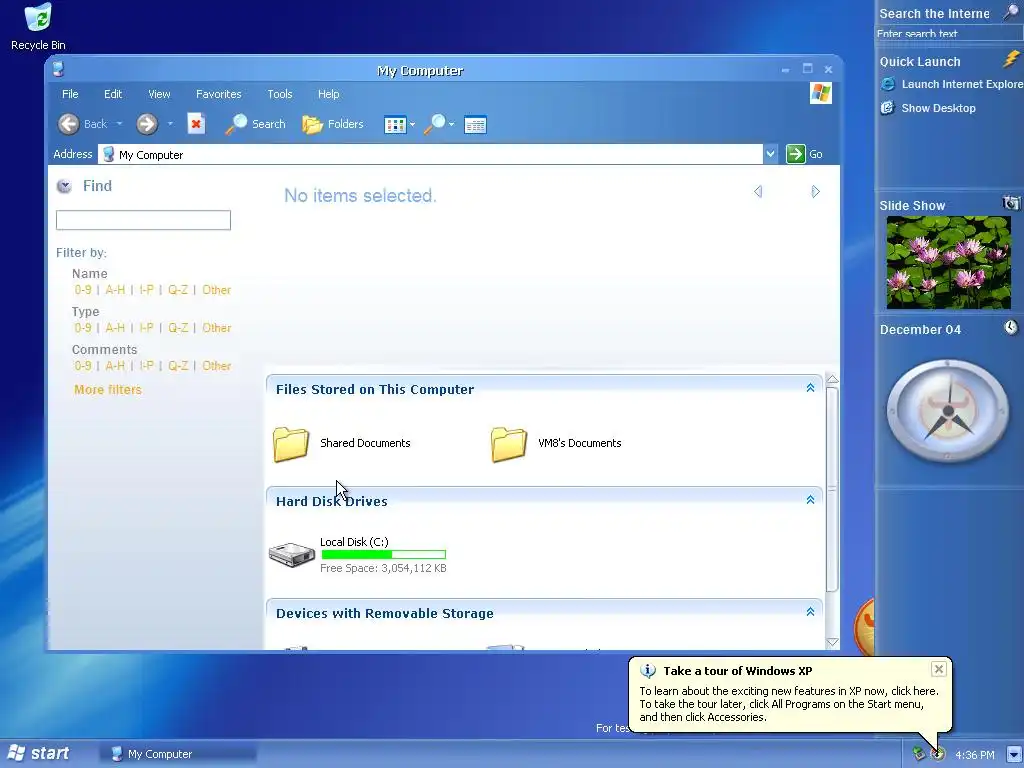Image resolution: width=1024 pixels, height=768 pixels.
Task: Click the My Computer address field
Action: 430,155
